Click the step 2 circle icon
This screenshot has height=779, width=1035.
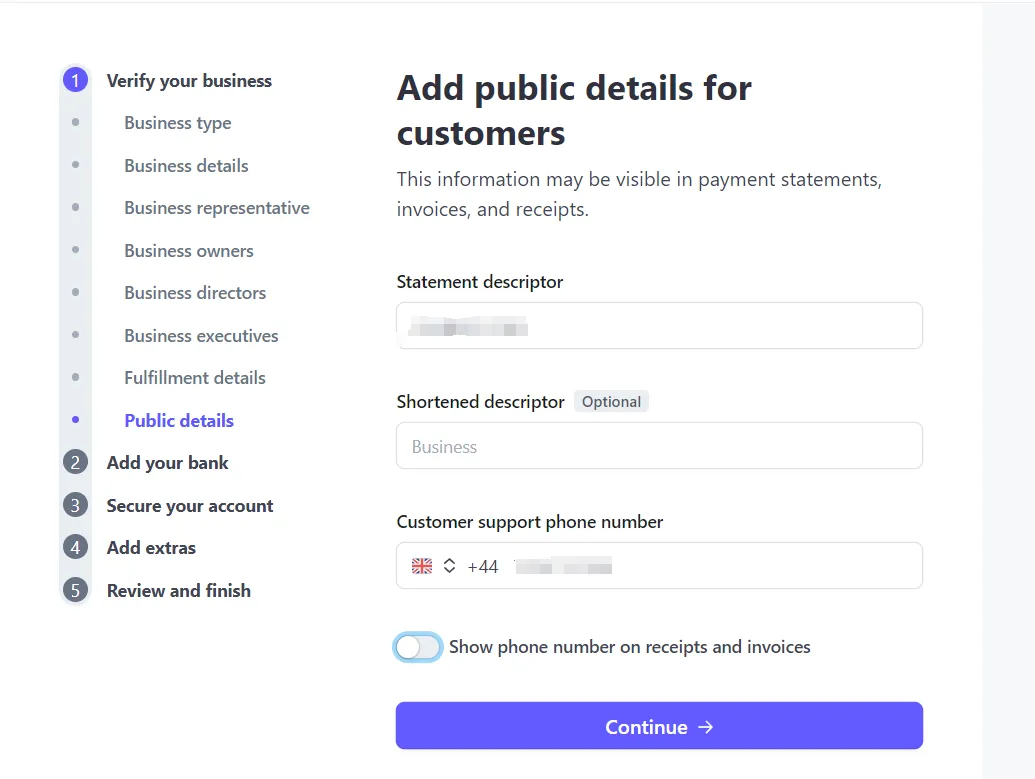[x=75, y=462]
